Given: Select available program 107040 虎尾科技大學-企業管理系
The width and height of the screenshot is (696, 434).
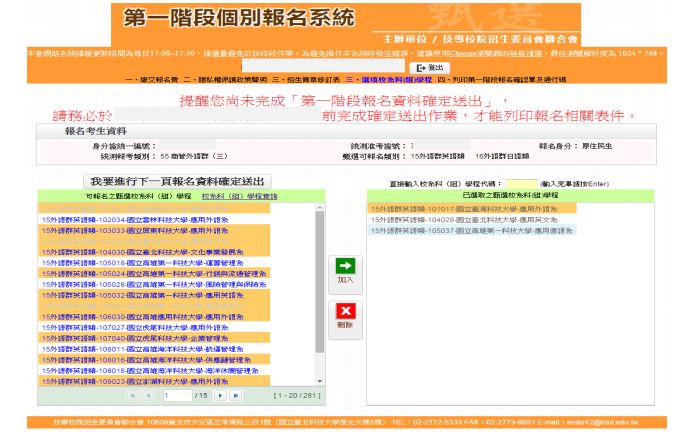Looking at the screenshot, I should click(x=154, y=338).
